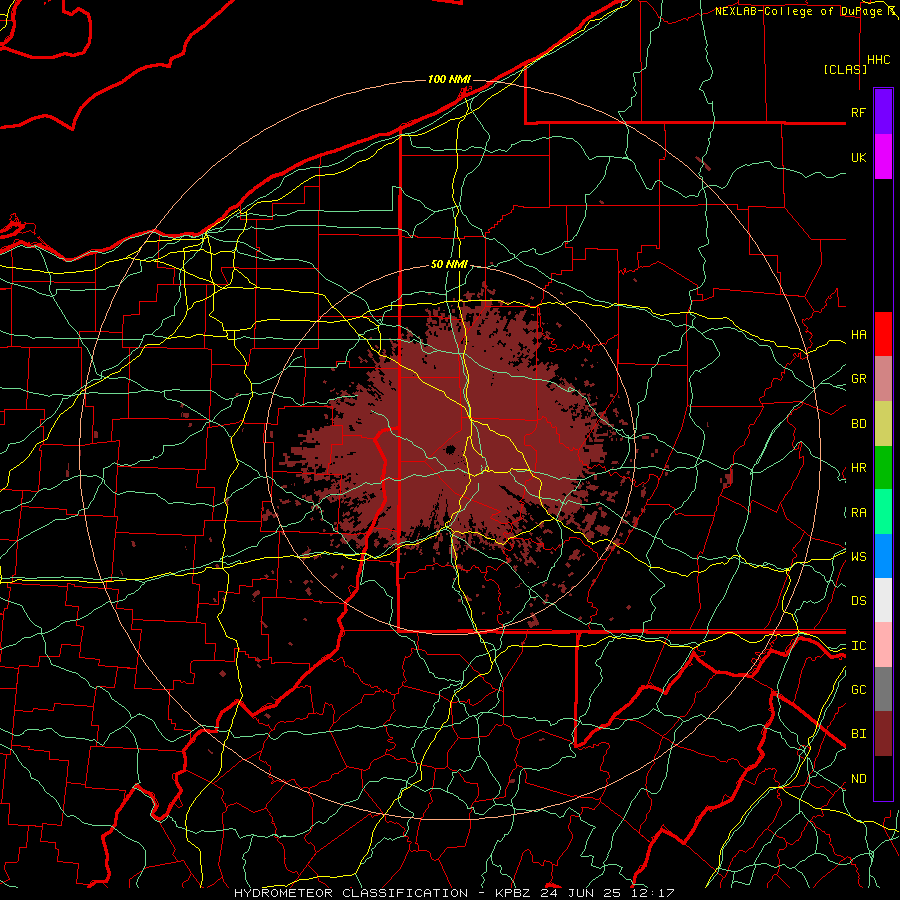Click the black radar site dot
The height and width of the screenshot is (900, 900).
(x=451, y=449)
